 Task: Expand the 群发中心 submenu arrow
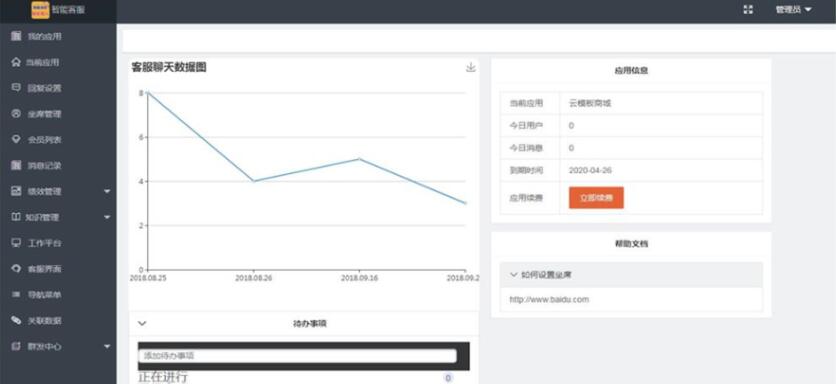(x=107, y=346)
